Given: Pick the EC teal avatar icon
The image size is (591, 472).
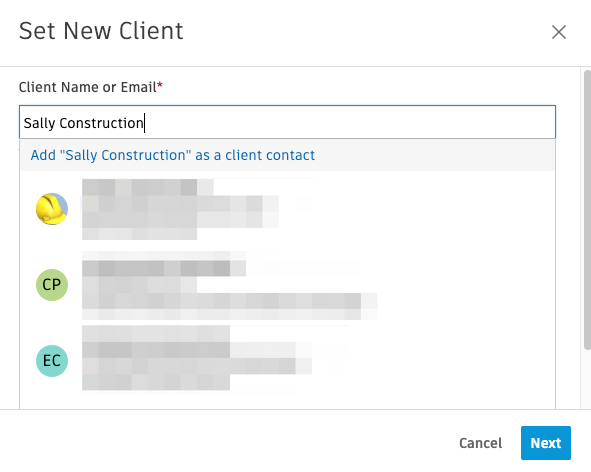Looking at the screenshot, I should (52, 361).
